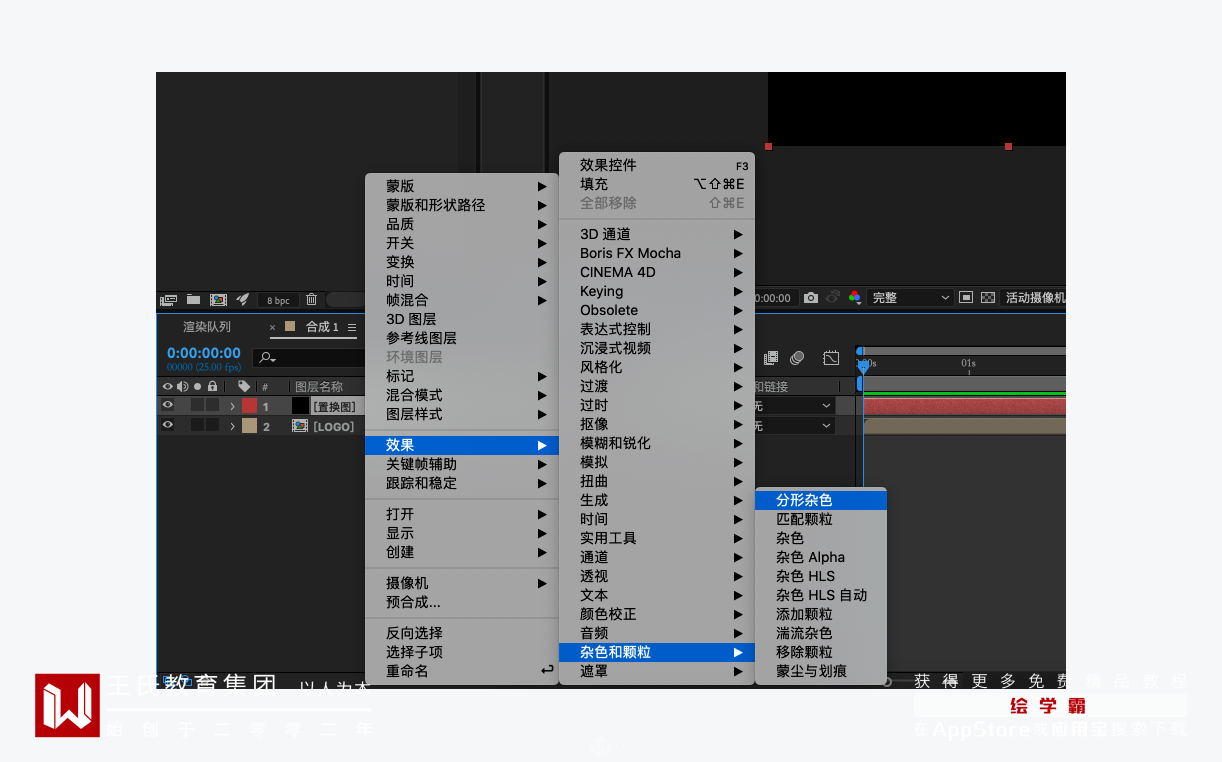
Task: Select the red [置换图] layer bar
Action: (x=964, y=406)
